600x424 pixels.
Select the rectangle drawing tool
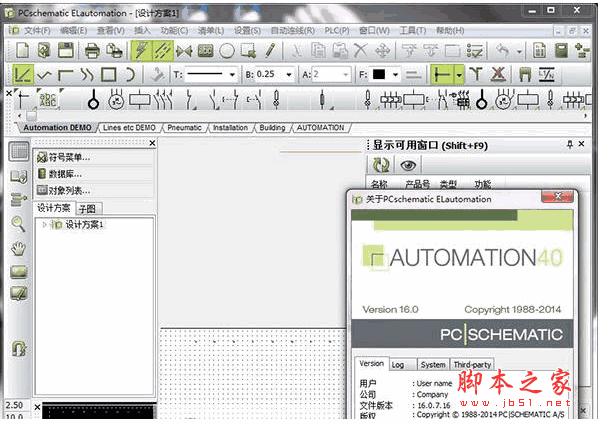coord(109,75)
